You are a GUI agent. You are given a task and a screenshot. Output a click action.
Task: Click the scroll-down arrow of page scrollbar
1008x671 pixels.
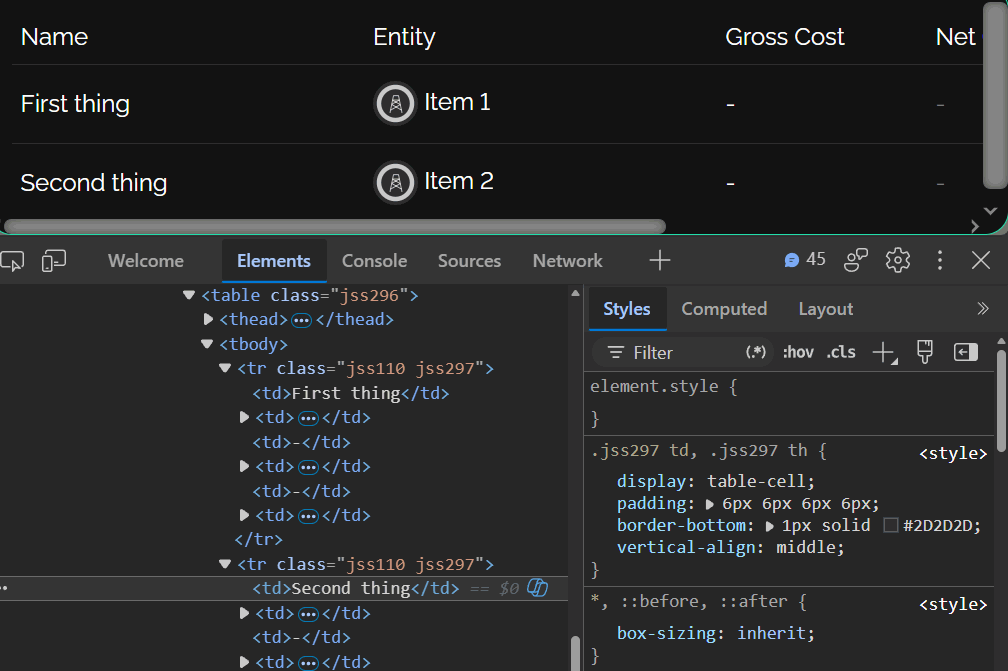991,211
